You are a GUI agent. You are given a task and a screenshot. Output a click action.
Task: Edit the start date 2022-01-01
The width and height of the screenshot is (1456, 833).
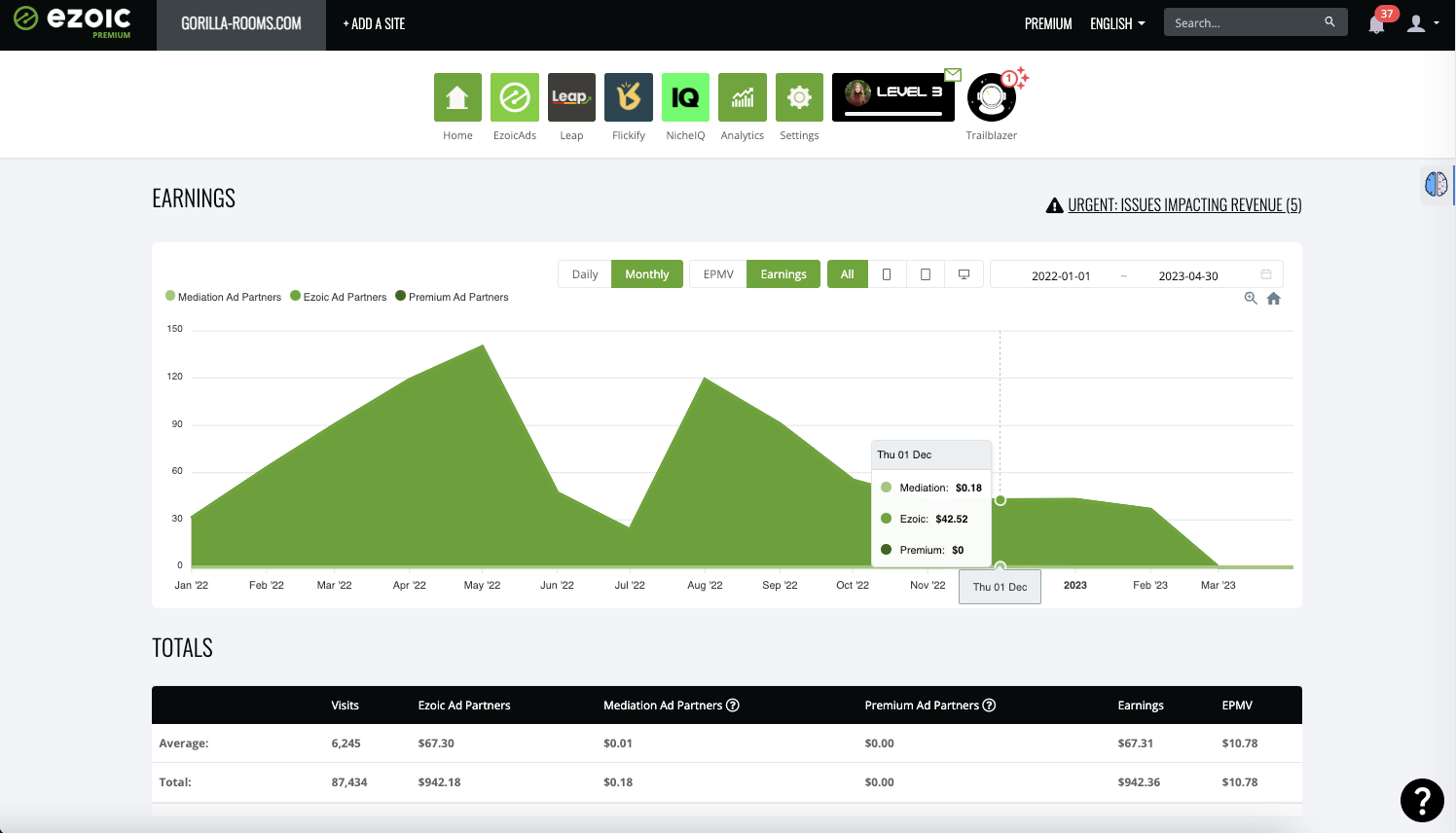click(x=1061, y=275)
